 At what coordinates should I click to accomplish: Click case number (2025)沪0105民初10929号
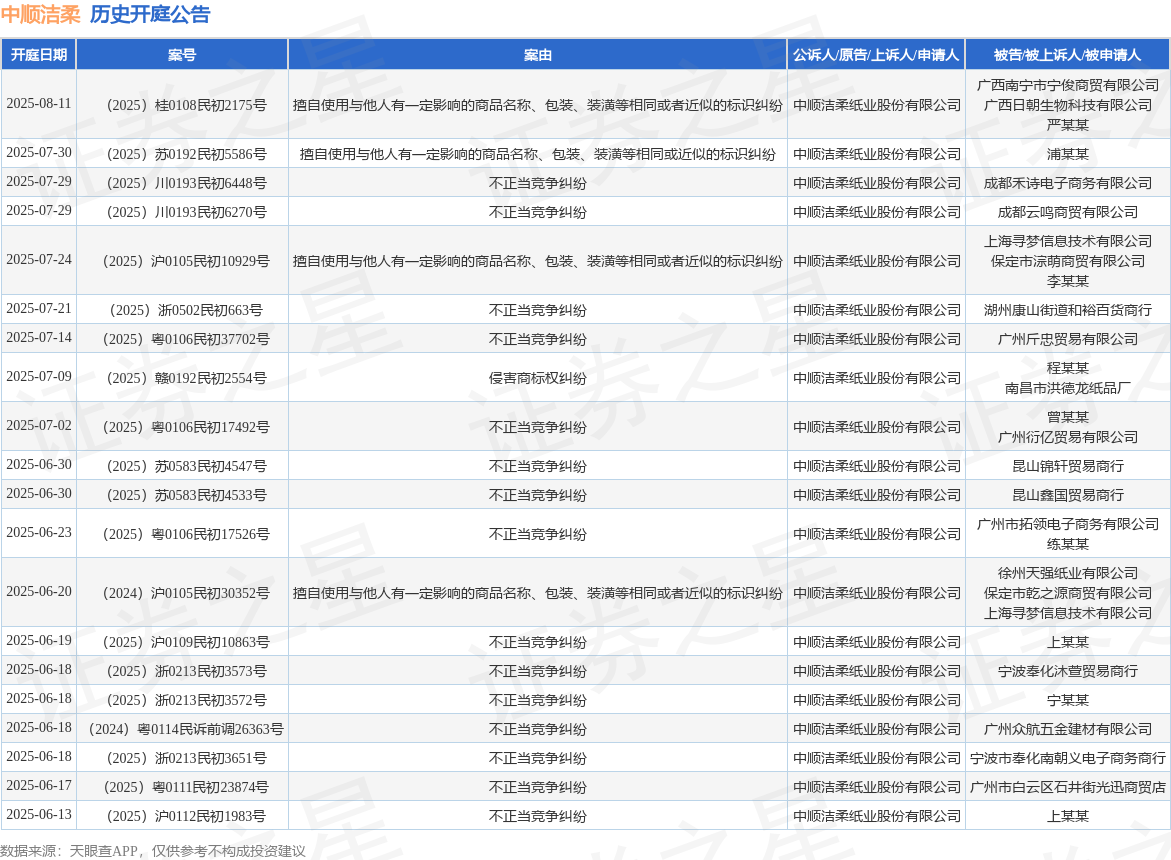[182, 261]
